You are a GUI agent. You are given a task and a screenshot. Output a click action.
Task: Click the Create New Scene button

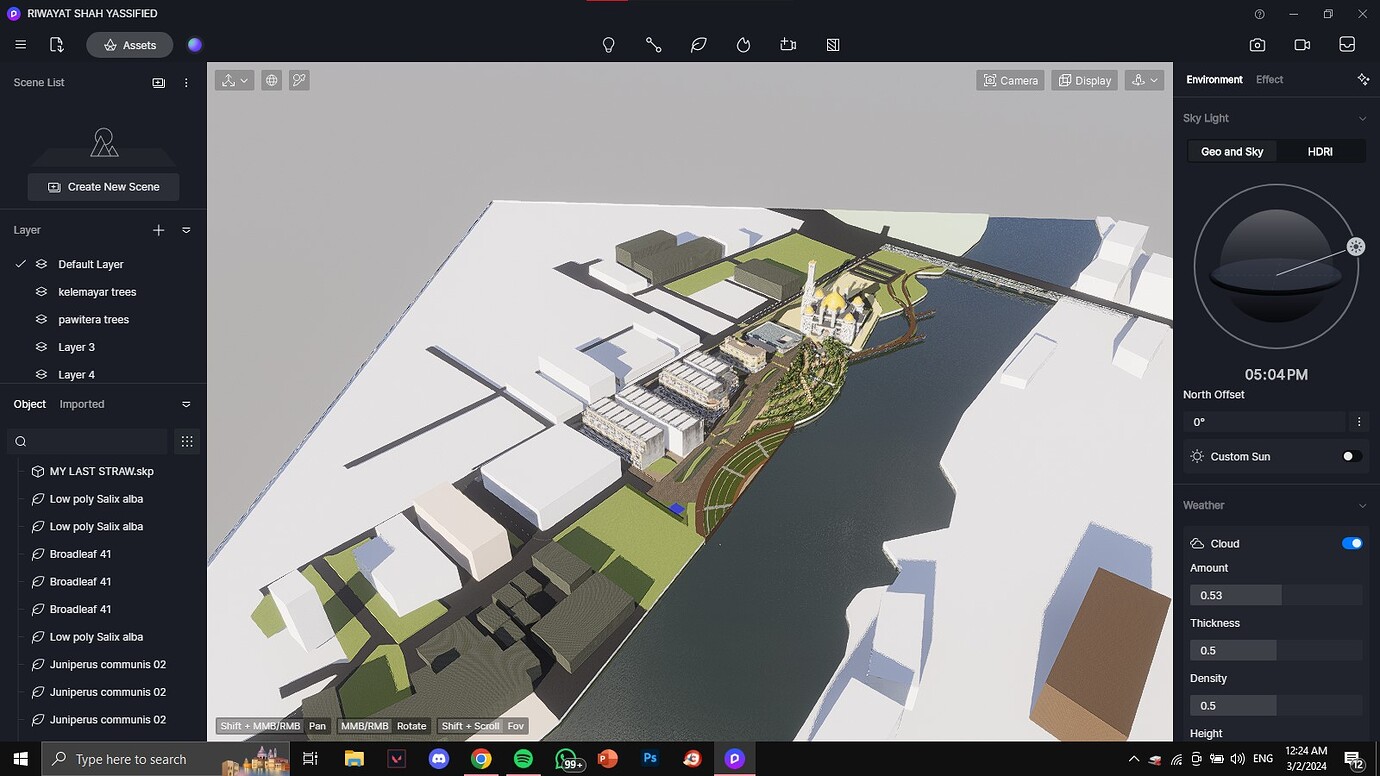(103, 186)
